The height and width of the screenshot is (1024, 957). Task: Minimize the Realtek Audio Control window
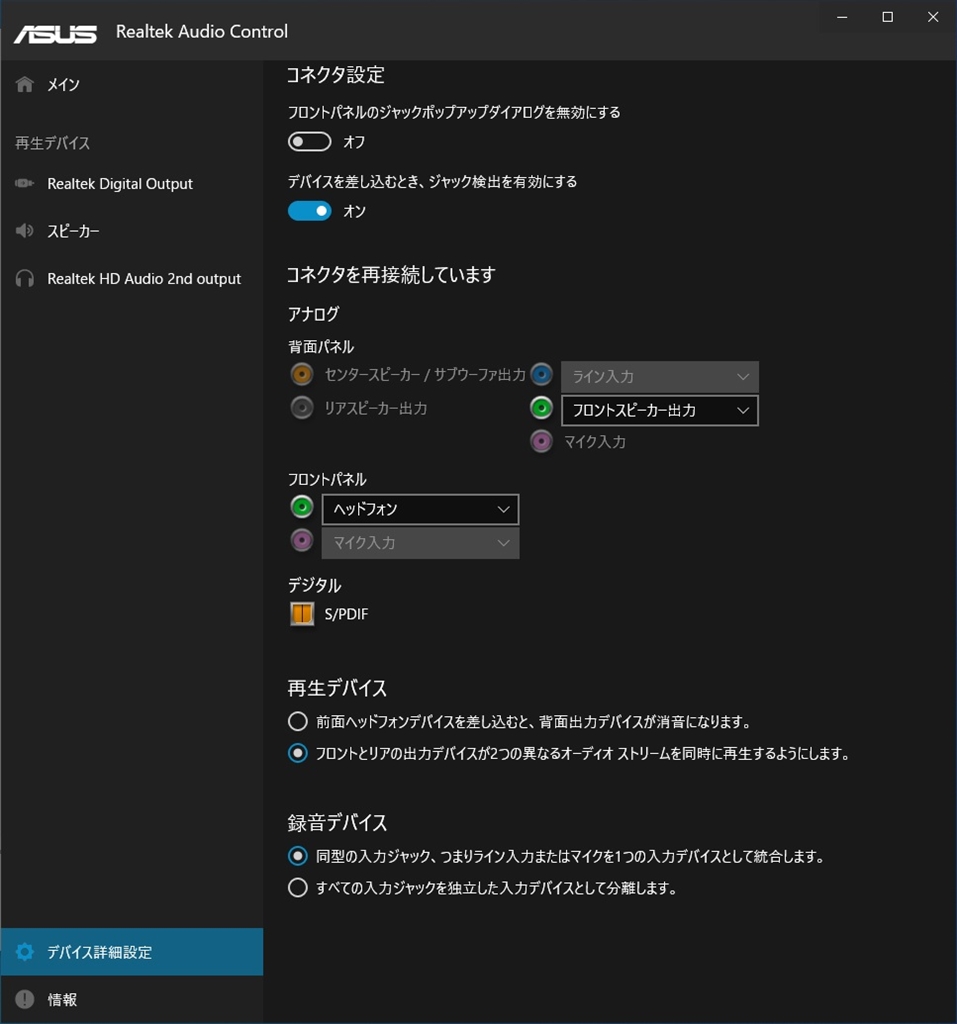842,17
